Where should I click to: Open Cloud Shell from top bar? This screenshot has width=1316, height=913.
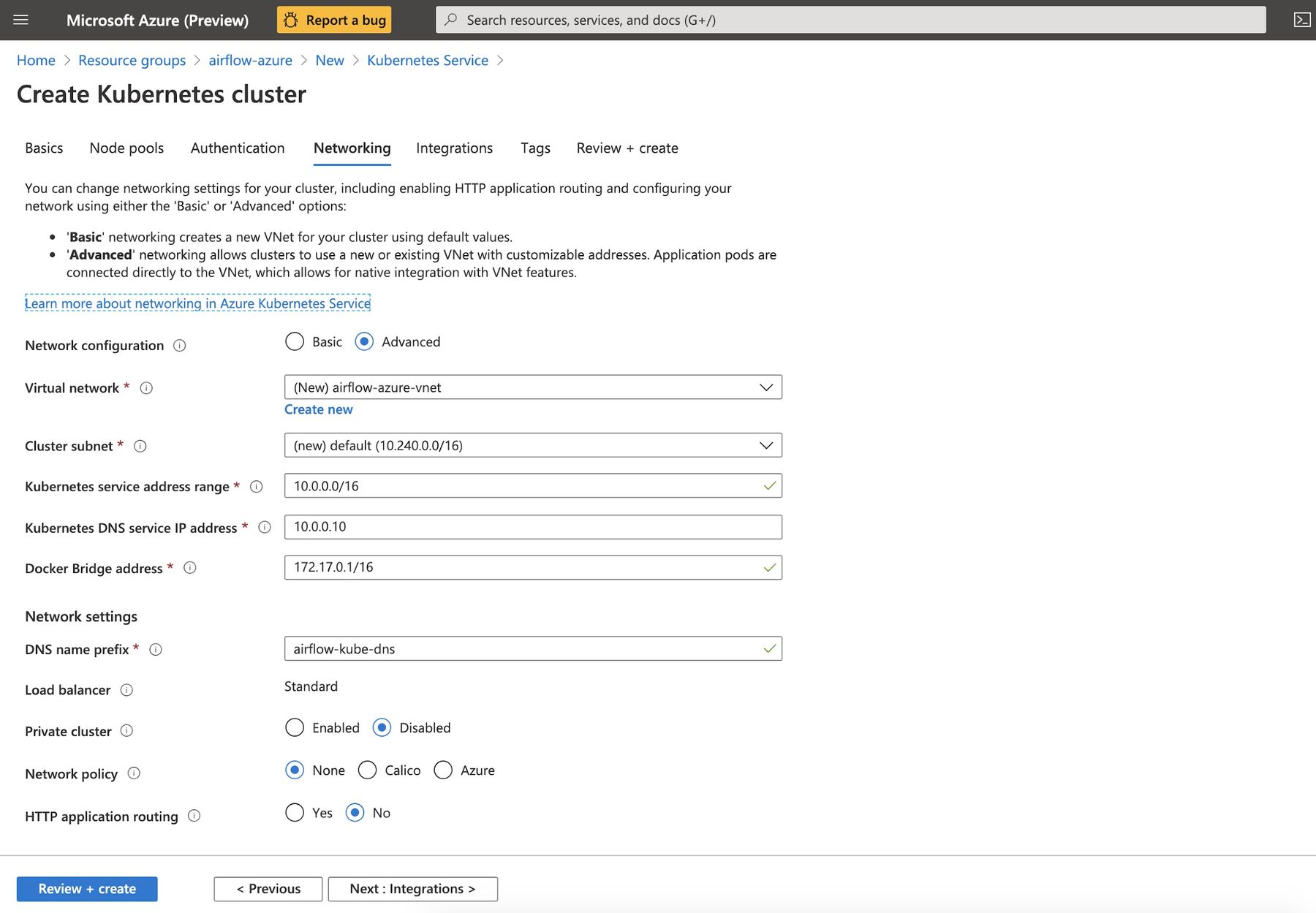point(1301,20)
